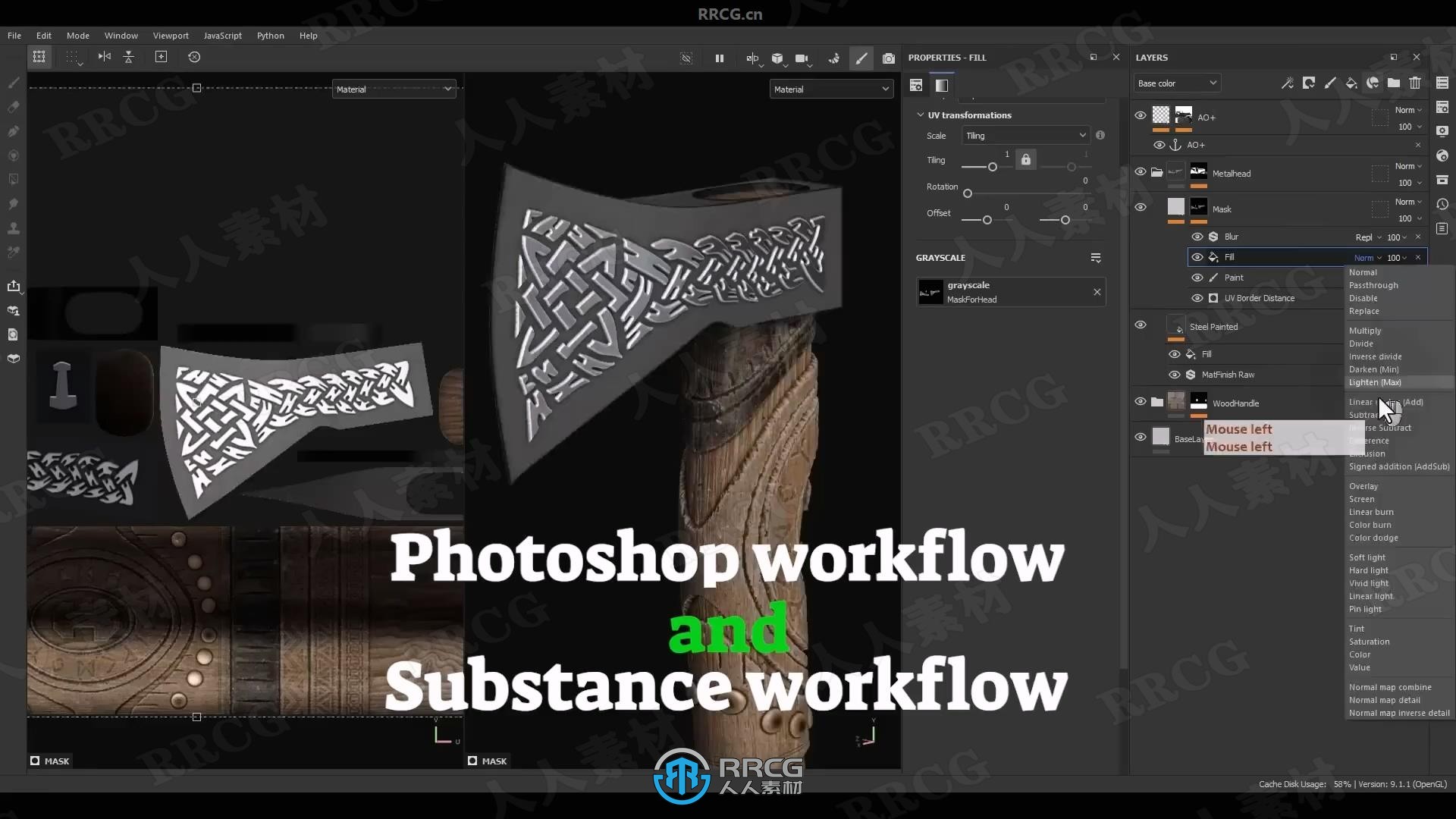
Task: Open the opacity dropdown of Mask layer
Action: pyautogui.click(x=1410, y=218)
